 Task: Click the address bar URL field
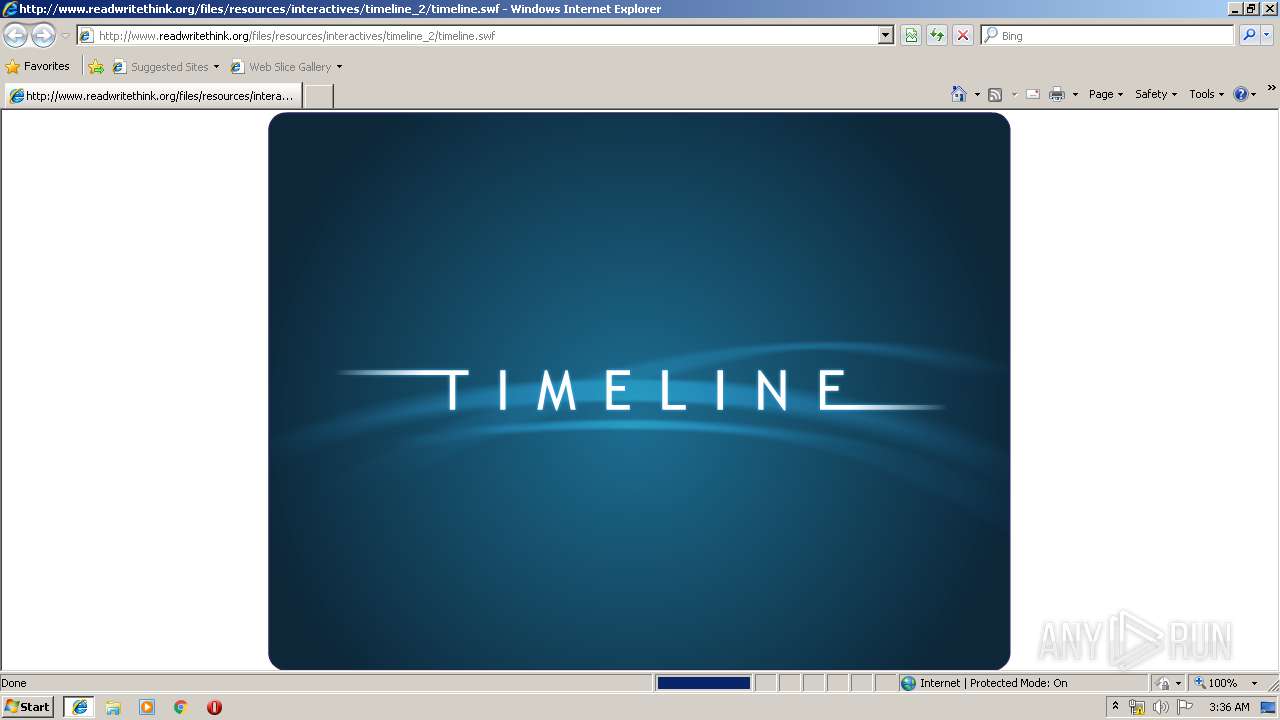coord(478,35)
